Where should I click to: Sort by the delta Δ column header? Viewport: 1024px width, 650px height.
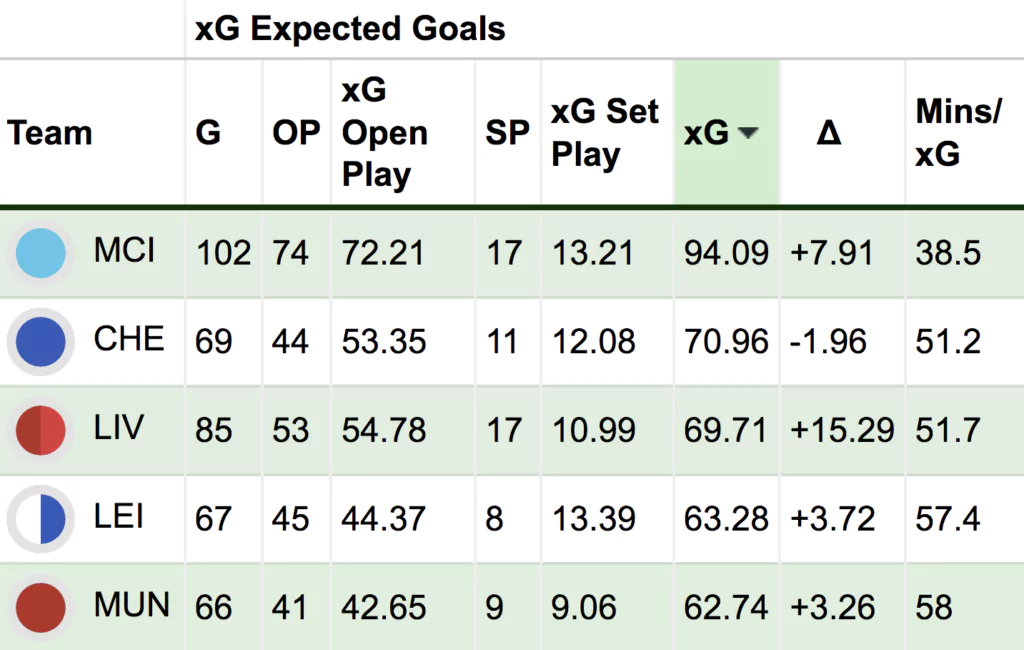tap(828, 133)
